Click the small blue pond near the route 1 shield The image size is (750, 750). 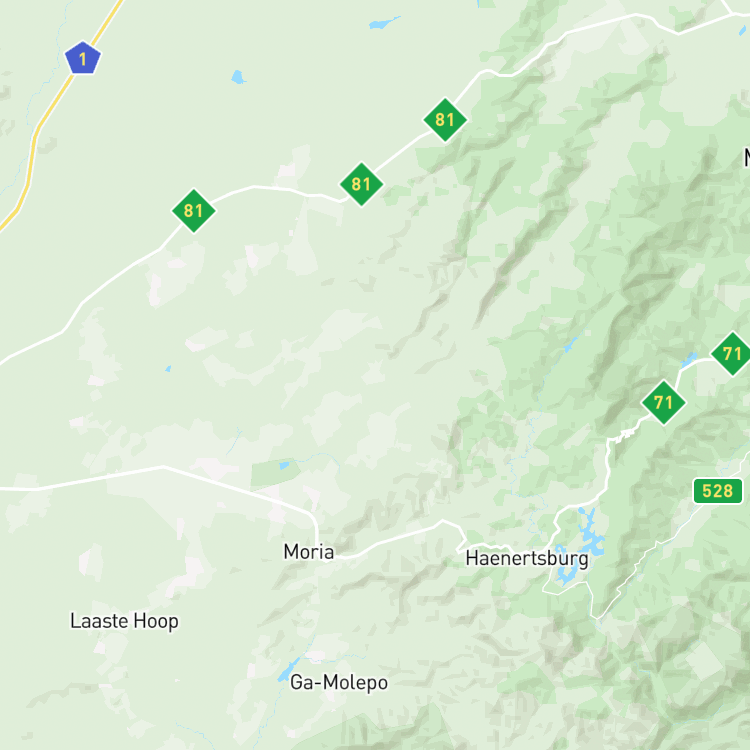coord(238,77)
